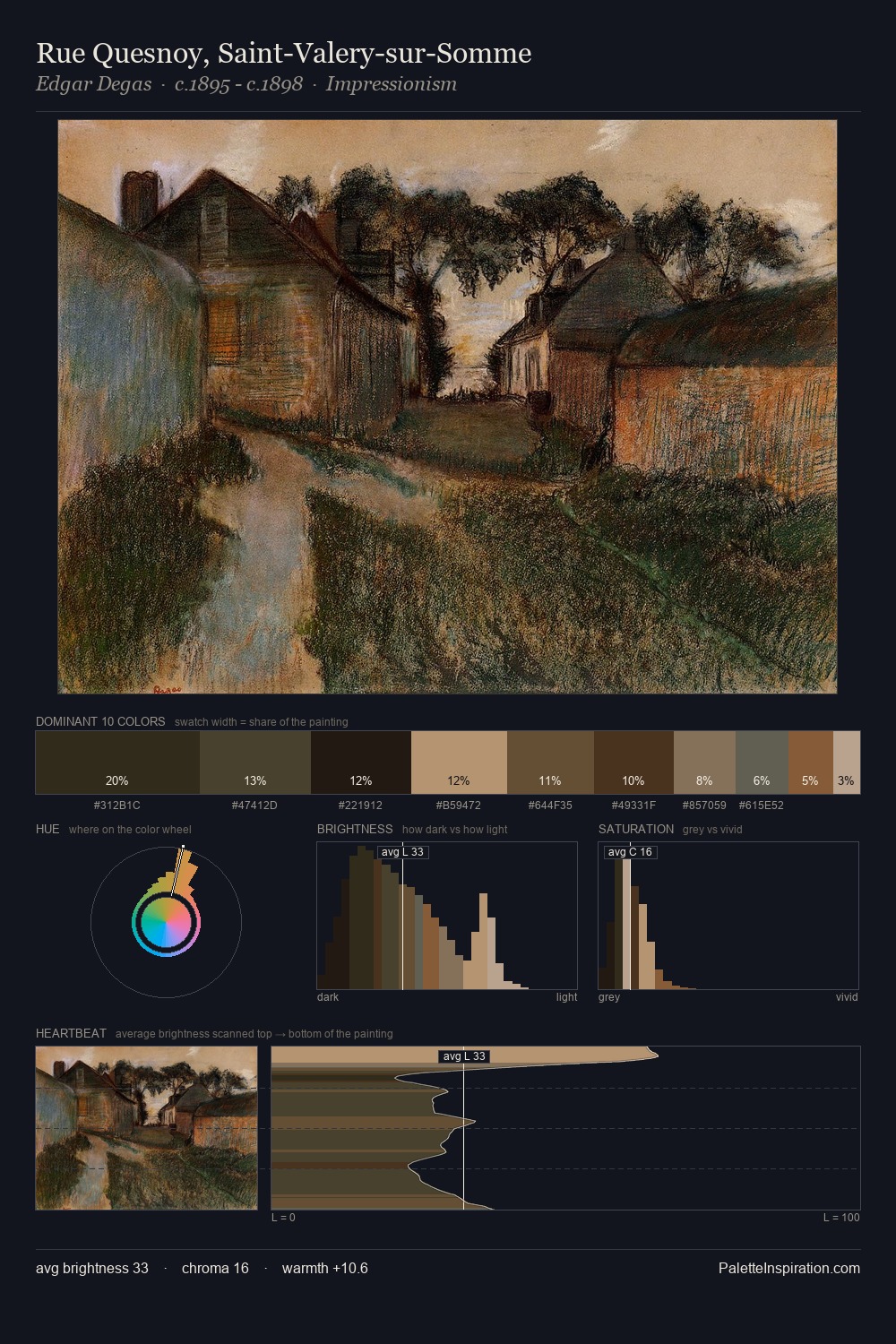Select the 8% taupe swatch #857059
896x1344 pixels.
[x=704, y=762]
